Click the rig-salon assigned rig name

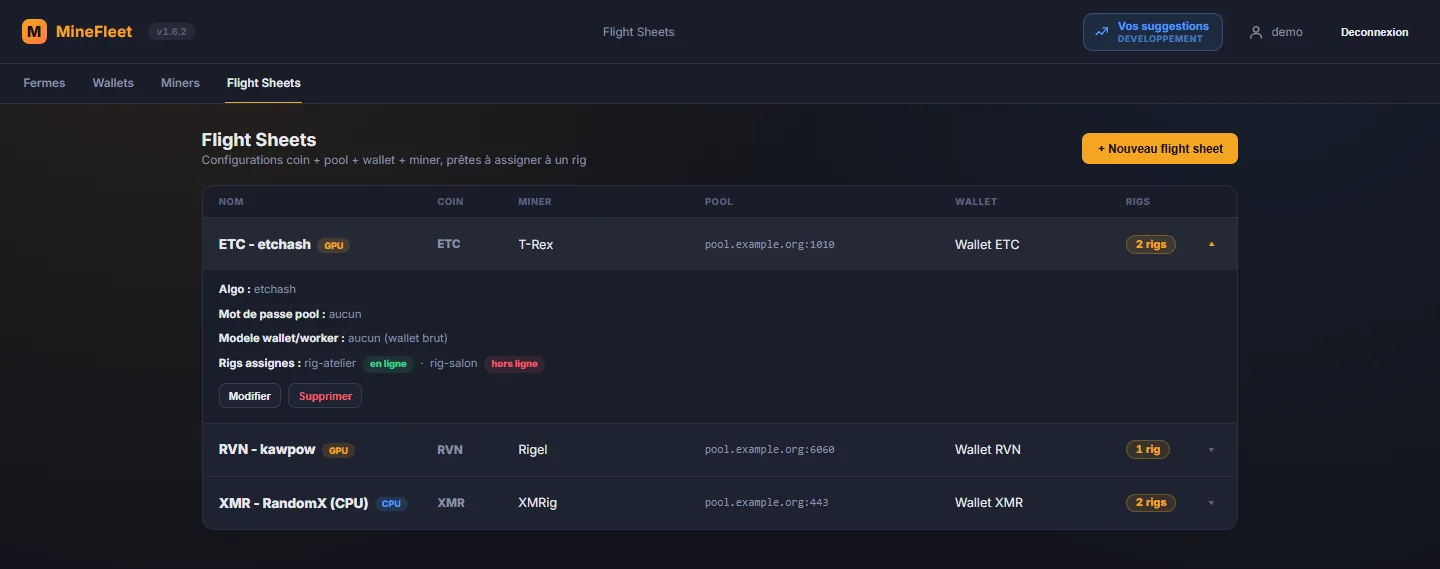[454, 364]
